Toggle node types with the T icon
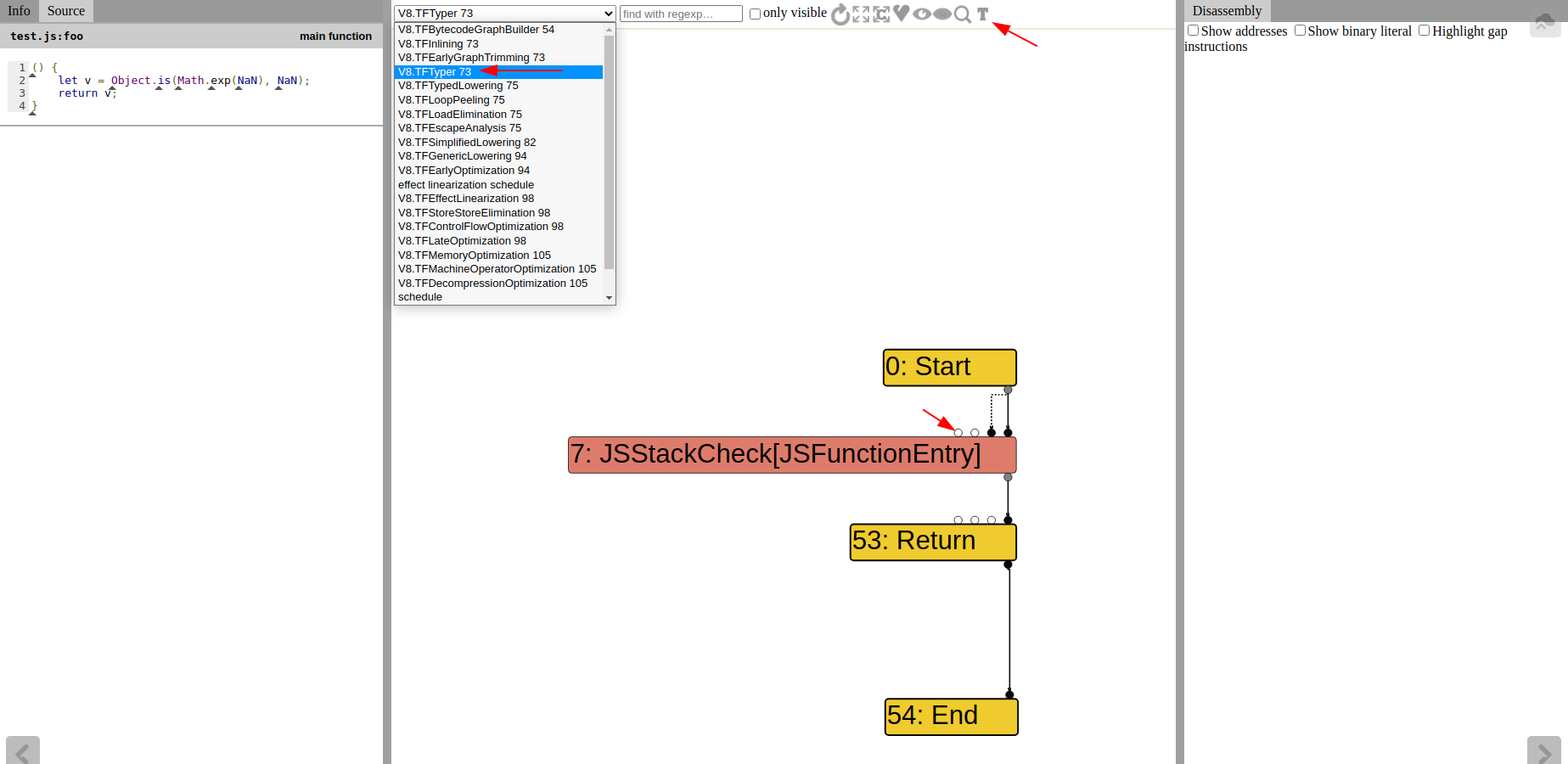 pyautogui.click(x=983, y=14)
